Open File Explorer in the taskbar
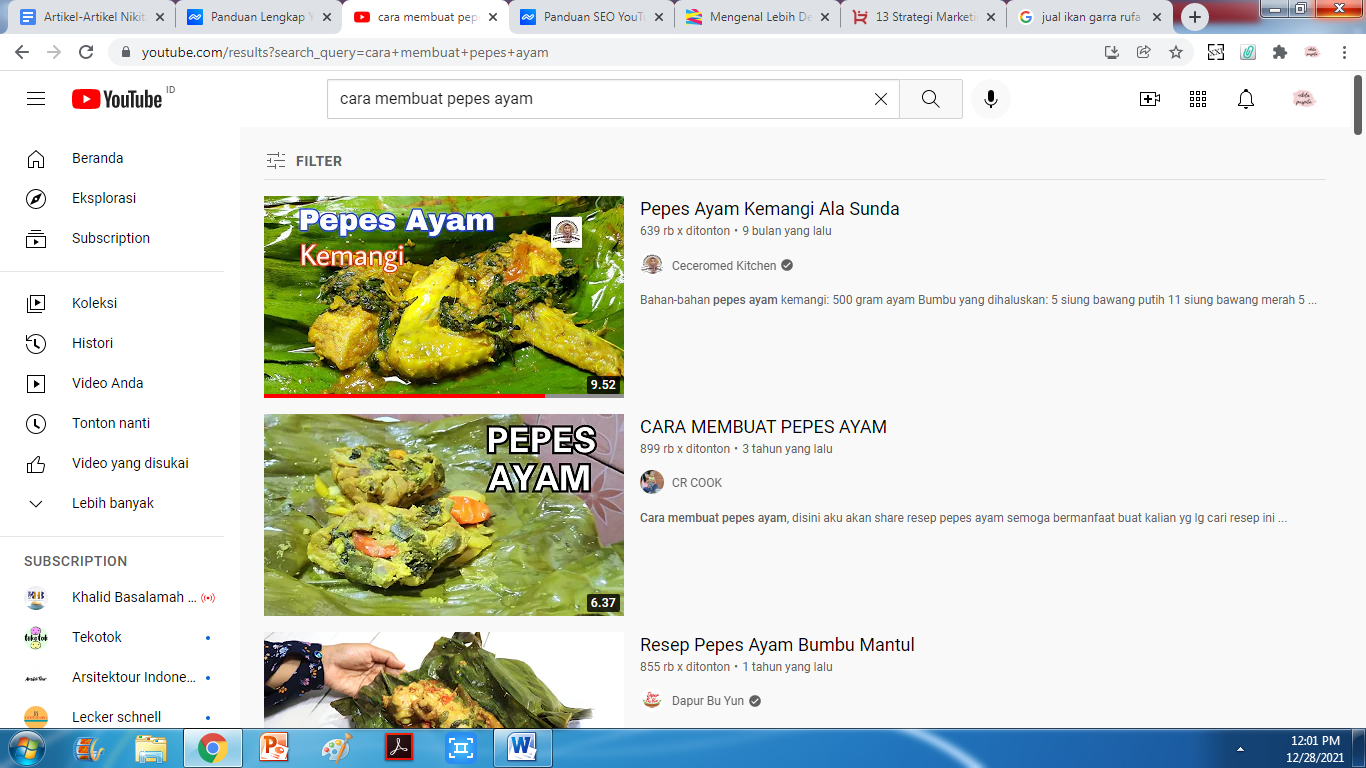This screenshot has height=768, width=1366. 151,748
